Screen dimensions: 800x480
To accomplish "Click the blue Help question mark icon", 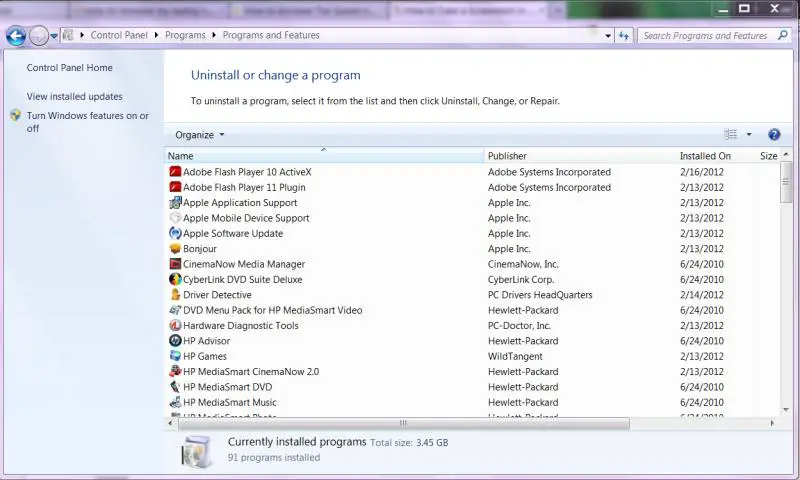I will point(774,134).
